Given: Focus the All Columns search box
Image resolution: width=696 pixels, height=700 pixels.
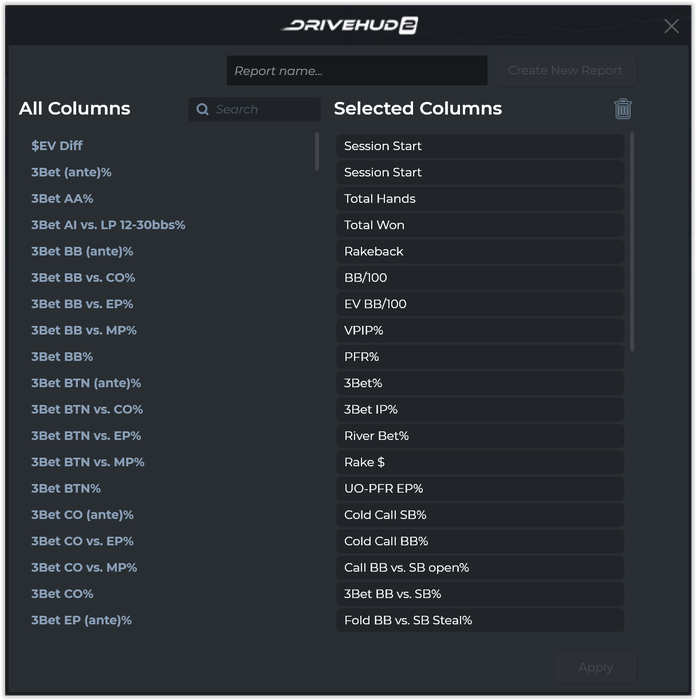Looking at the screenshot, I should [264, 110].
